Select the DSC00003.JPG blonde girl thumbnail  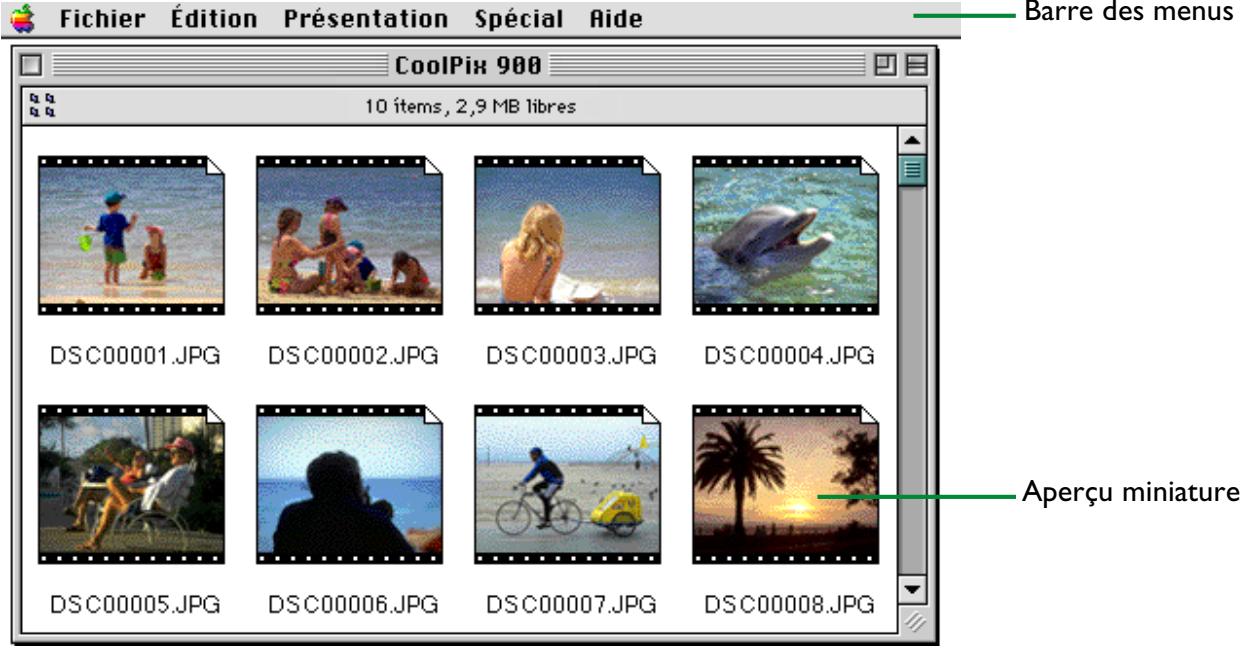[x=567, y=235]
